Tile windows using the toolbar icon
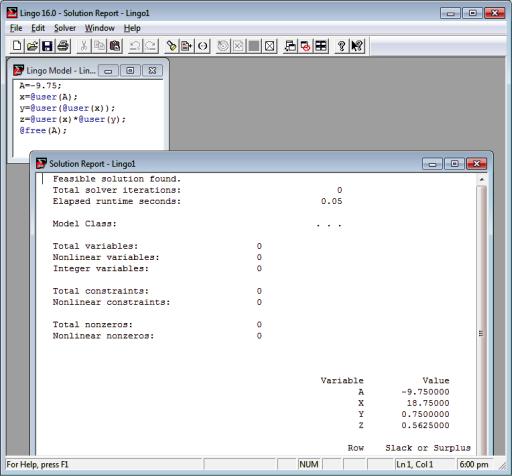Viewport: 512px width, 476px height. 321,46
